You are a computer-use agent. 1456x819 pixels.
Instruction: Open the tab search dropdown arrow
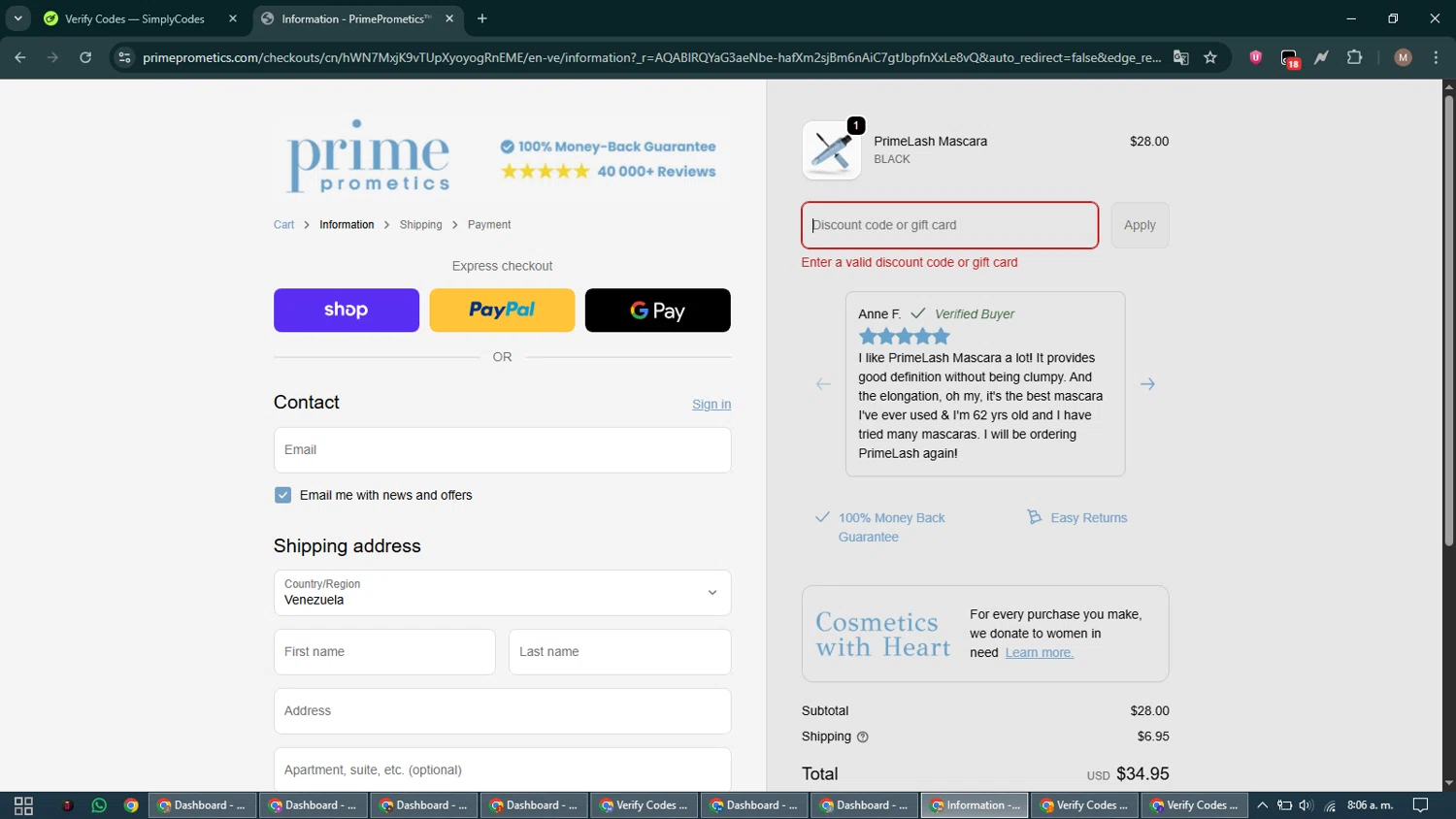click(x=17, y=18)
